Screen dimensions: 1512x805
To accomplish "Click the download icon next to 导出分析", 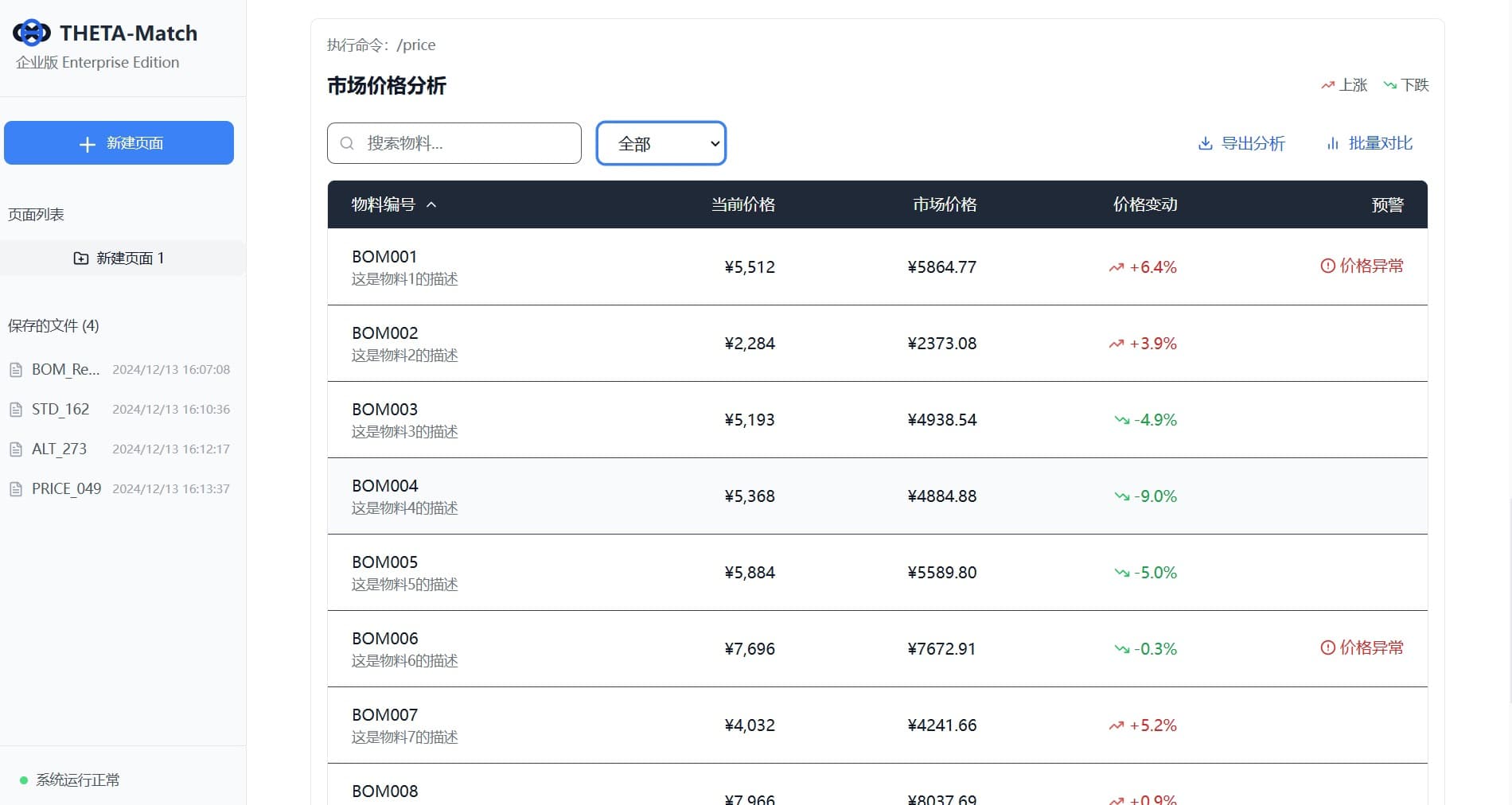I will click(x=1206, y=144).
